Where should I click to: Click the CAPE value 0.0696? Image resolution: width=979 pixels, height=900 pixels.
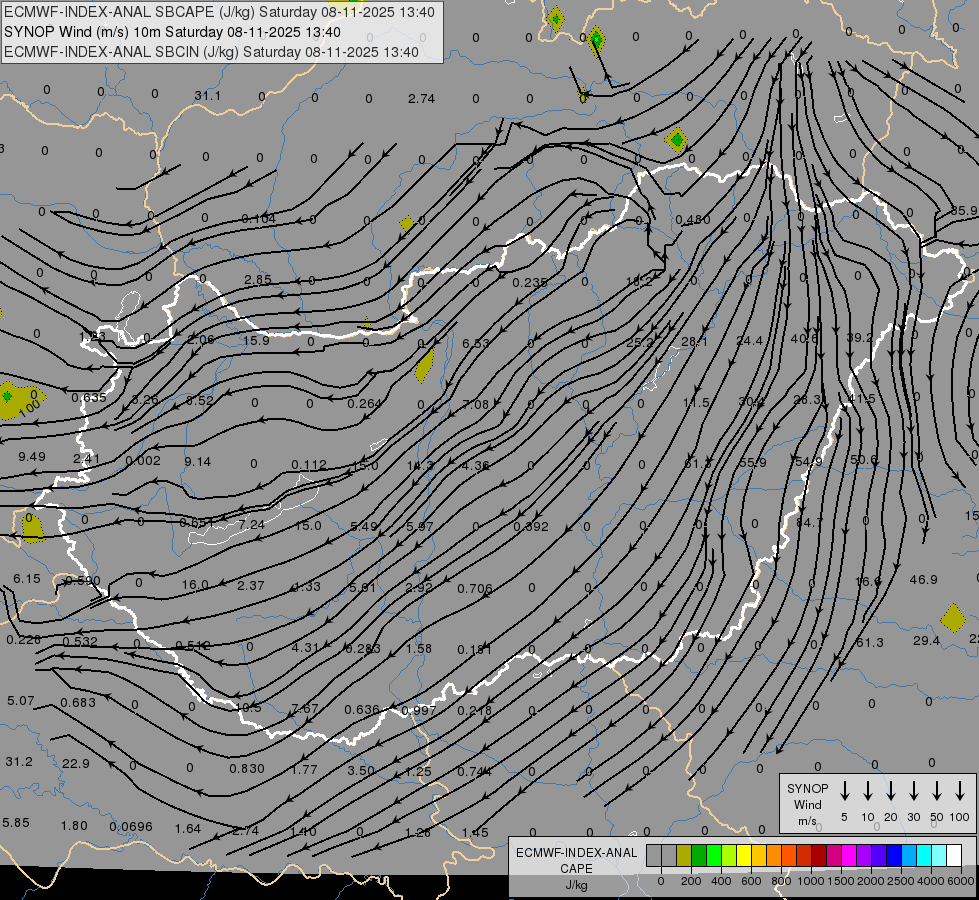(x=131, y=827)
